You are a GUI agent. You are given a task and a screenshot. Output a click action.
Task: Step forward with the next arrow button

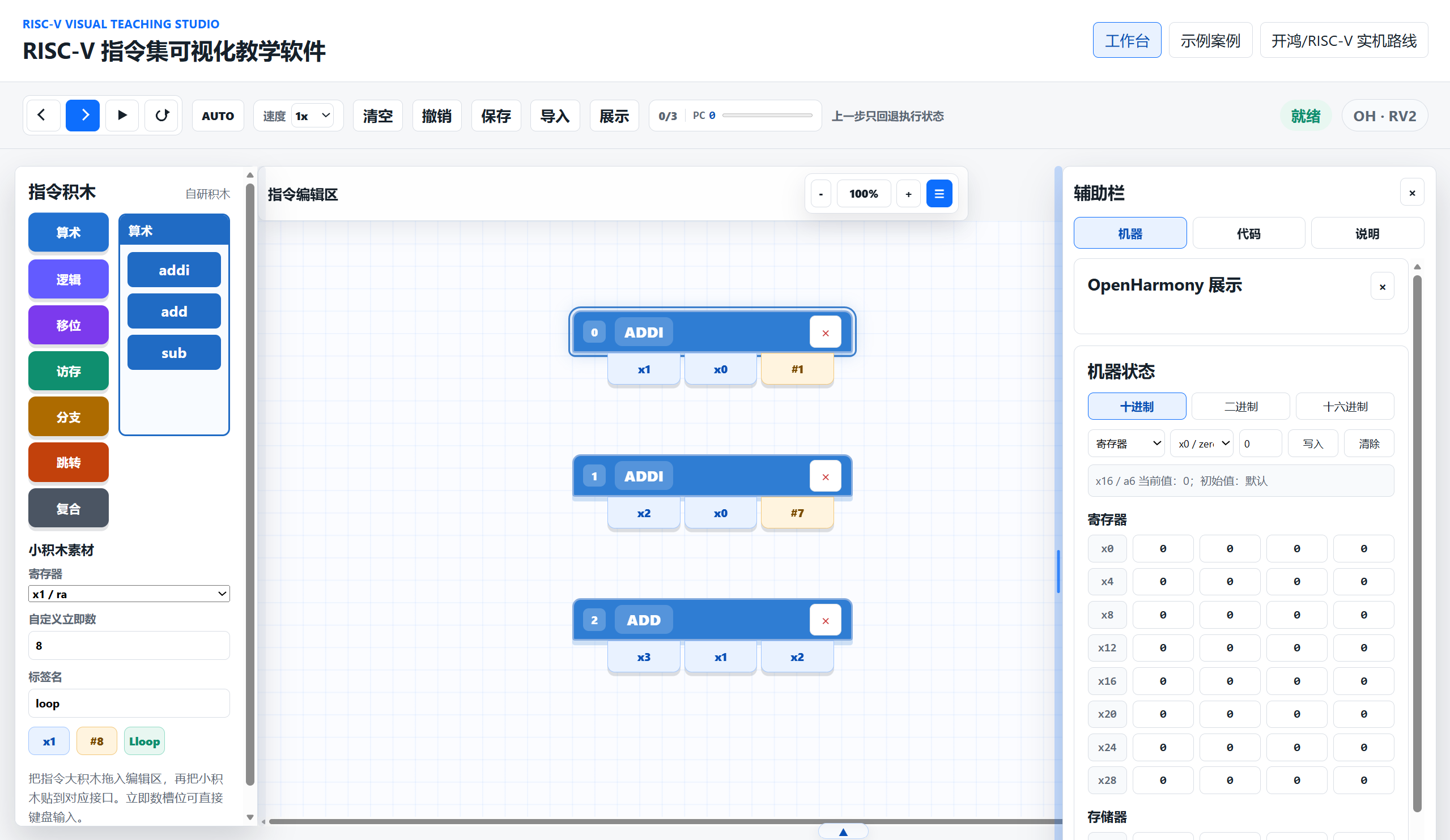[x=83, y=116]
